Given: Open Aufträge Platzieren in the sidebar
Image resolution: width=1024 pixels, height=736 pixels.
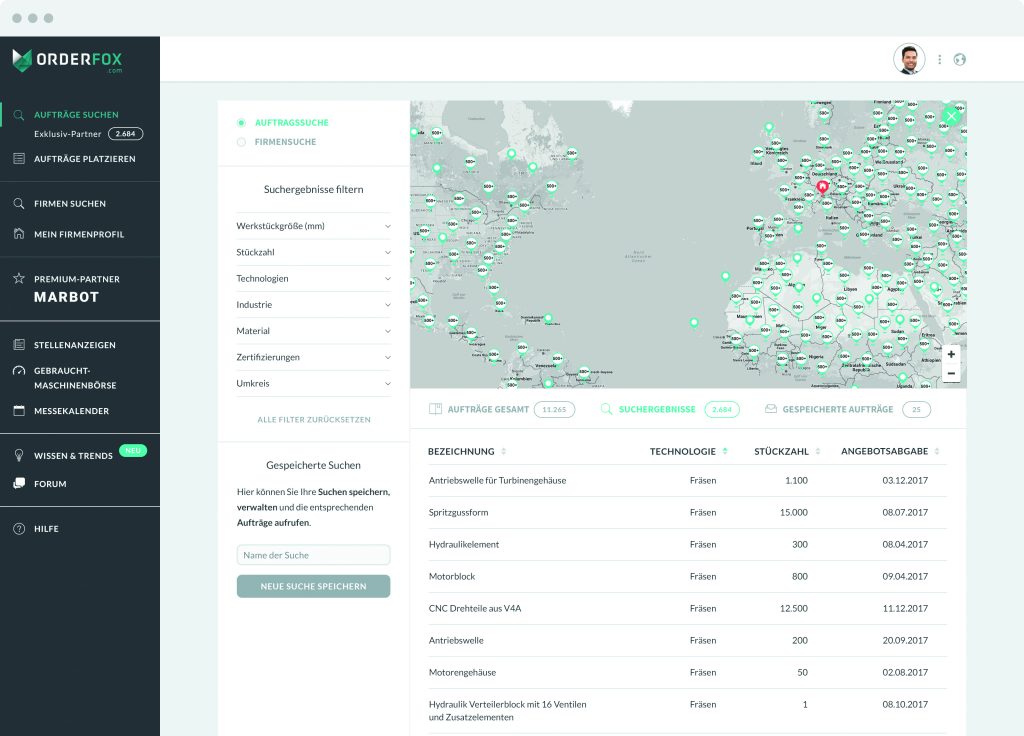Looking at the screenshot, I should (x=84, y=159).
